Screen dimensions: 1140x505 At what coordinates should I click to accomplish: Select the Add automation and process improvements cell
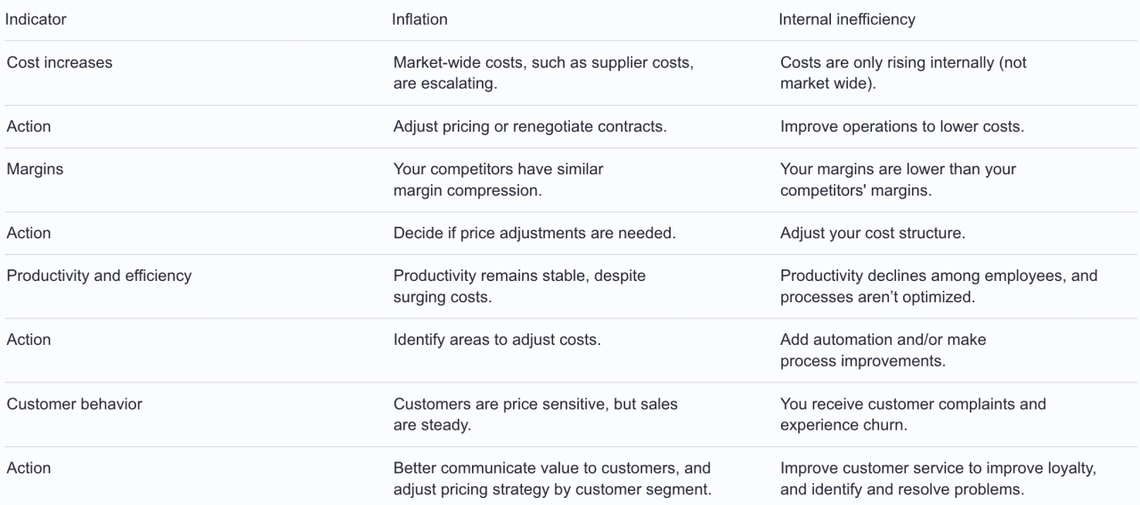coord(883,350)
